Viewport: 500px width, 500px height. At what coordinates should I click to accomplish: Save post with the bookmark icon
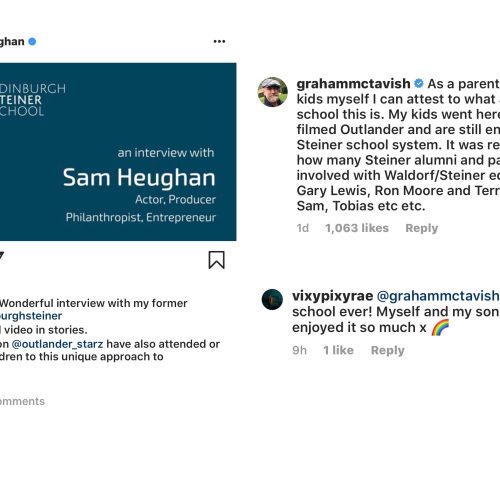(x=216, y=260)
